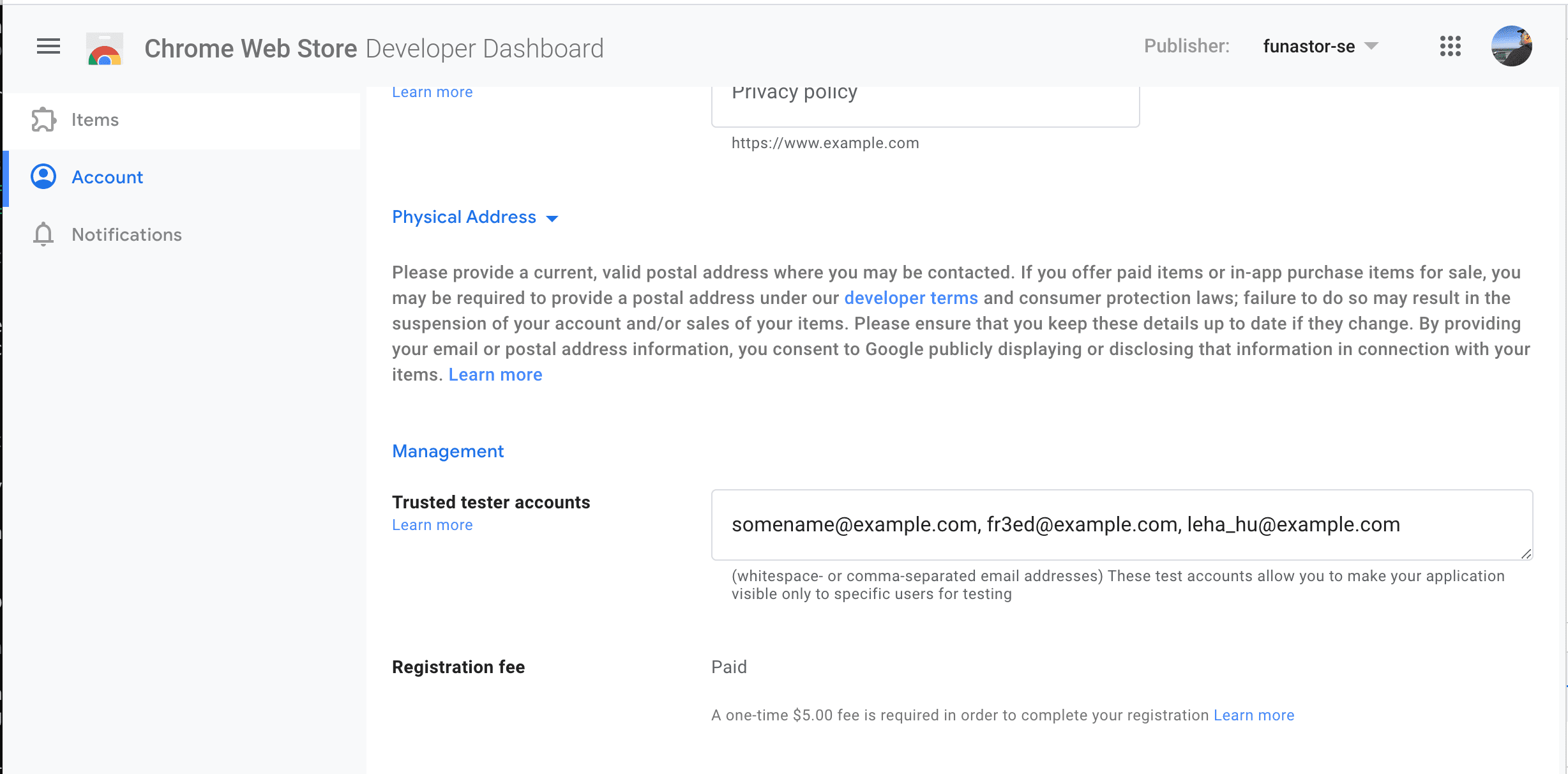Click the Chrome Web Store logo icon
Viewport: 1568px width, 774px height.
[x=105, y=47]
